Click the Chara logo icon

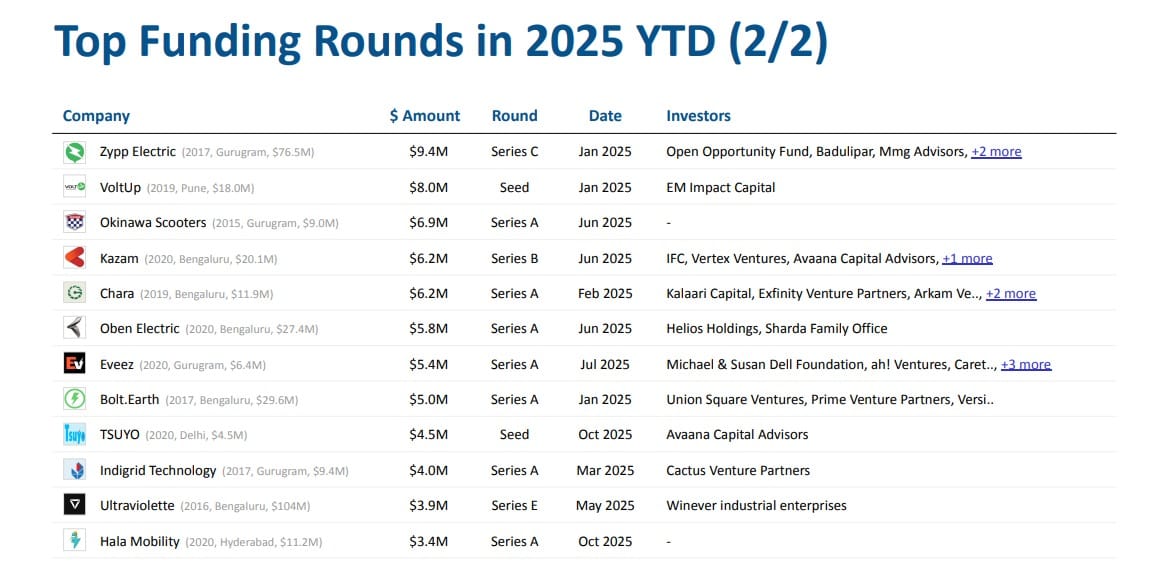click(x=74, y=293)
